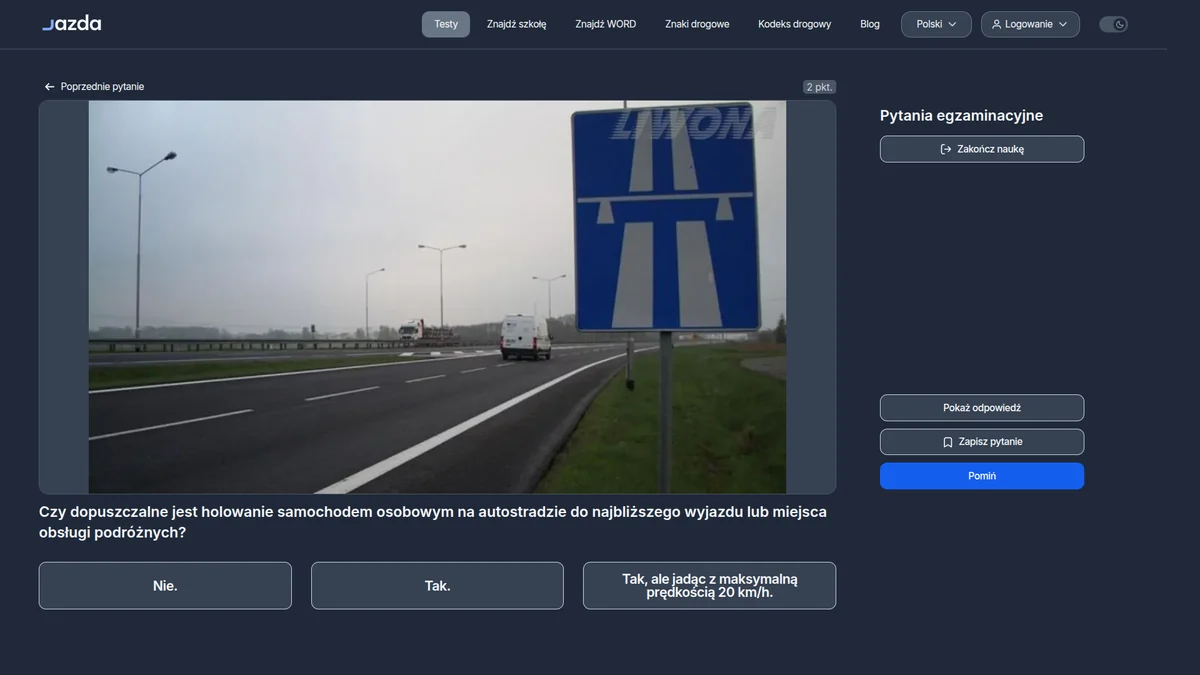The height and width of the screenshot is (675, 1200).
Task: Open the Testy tab
Action: tap(446, 24)
